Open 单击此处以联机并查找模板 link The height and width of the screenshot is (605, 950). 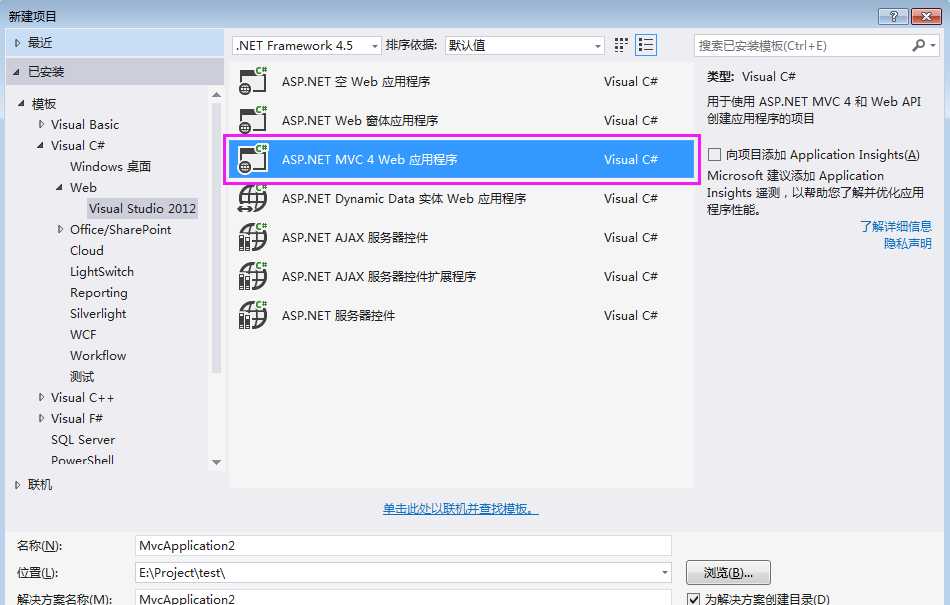460,509
